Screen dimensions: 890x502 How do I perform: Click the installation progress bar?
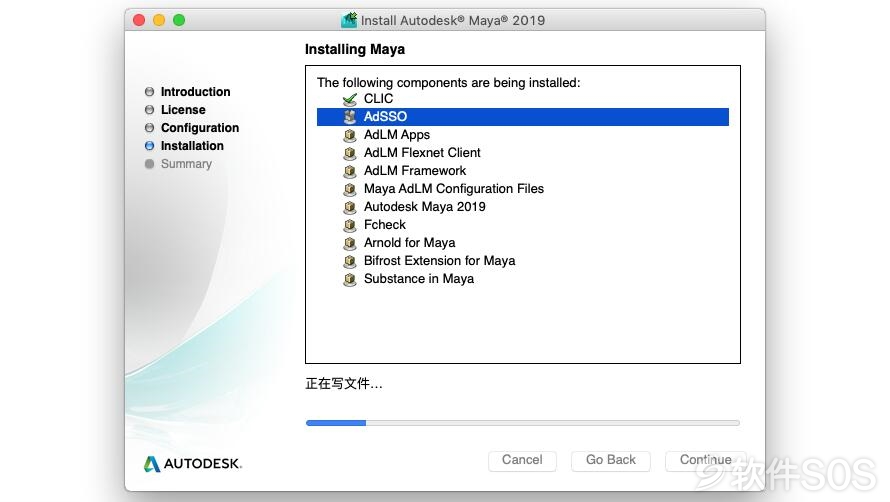pos(523,423)
